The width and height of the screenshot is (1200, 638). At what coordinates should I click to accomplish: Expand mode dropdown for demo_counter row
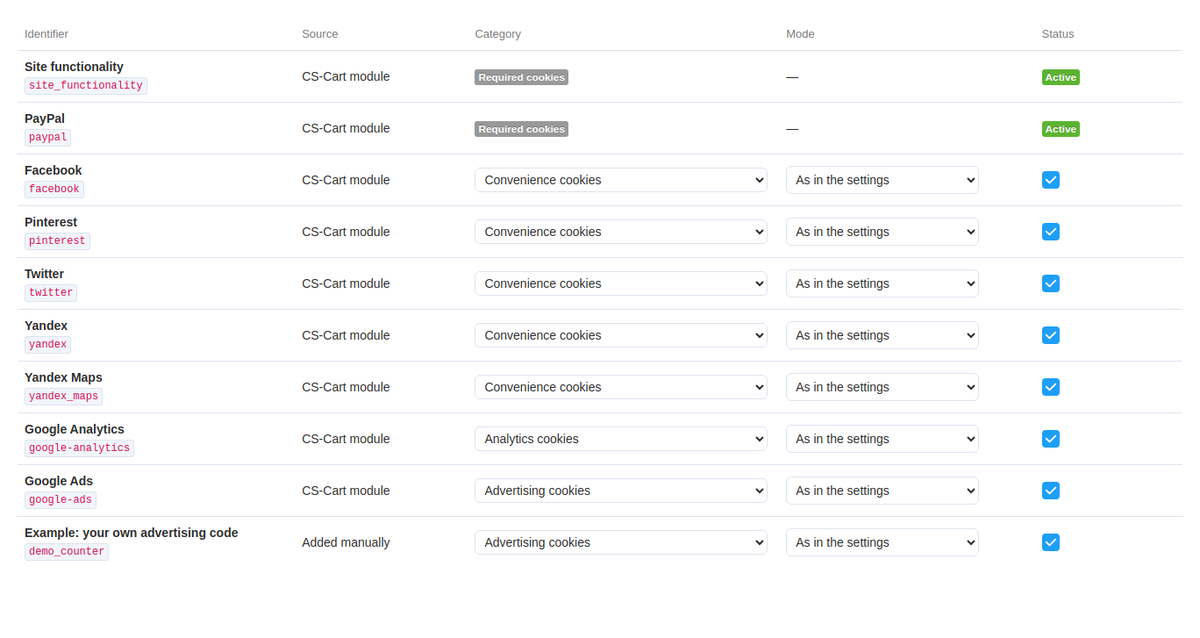[x=882, y=542]
